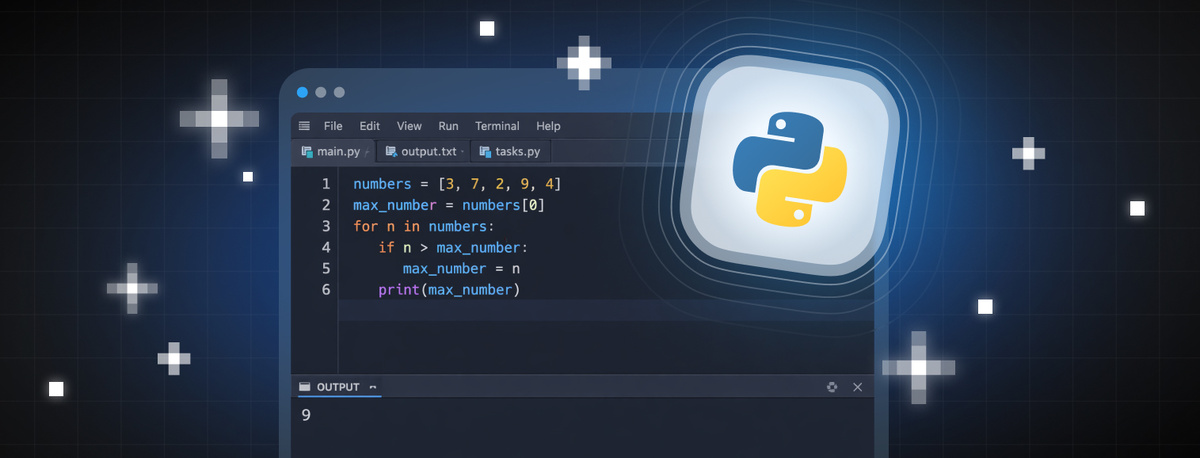Click line number 3 in the gutter
The height and width of the screenshot is (458, 1200).
tap(326, 226)
